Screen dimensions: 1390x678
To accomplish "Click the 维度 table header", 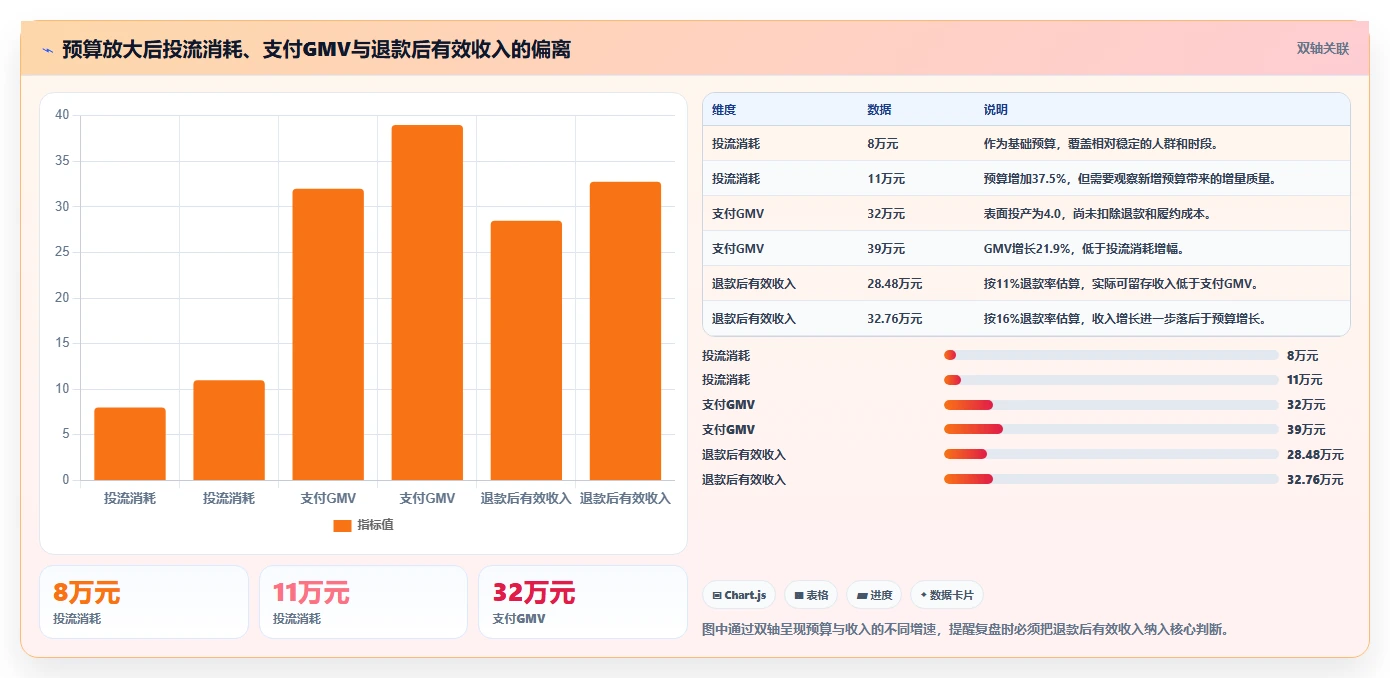I will point(724,110).
